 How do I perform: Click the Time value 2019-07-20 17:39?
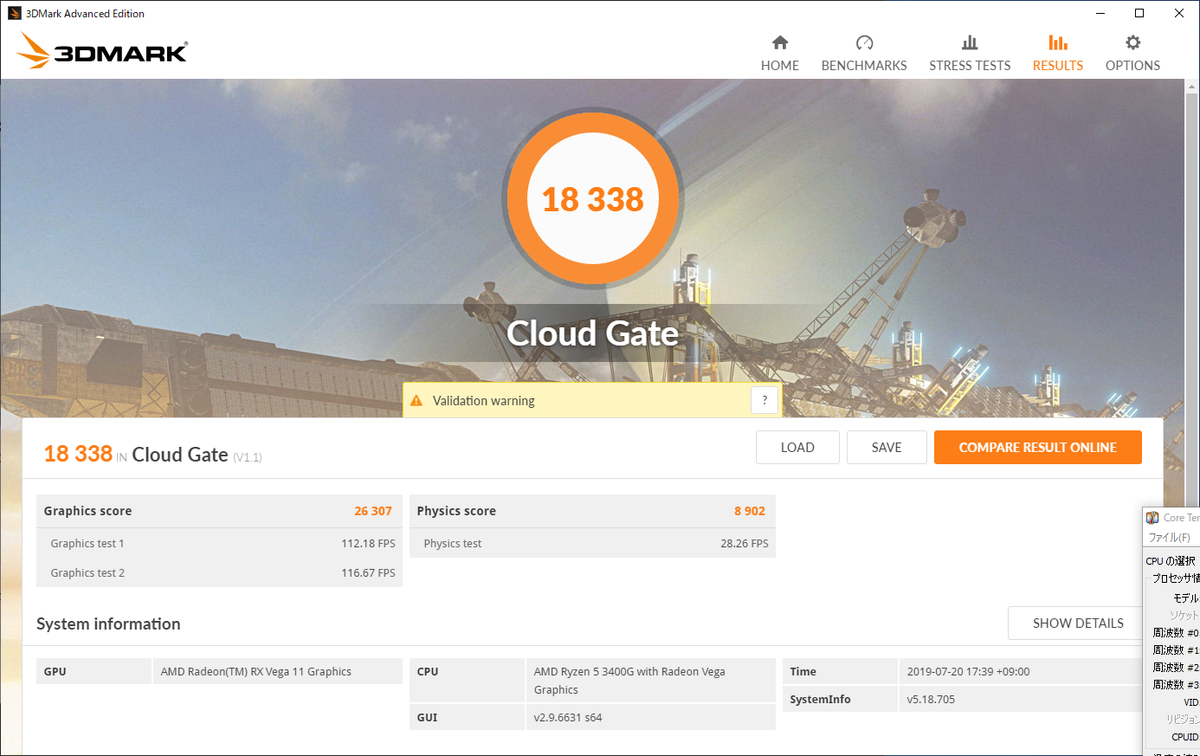tap(968, 672)
